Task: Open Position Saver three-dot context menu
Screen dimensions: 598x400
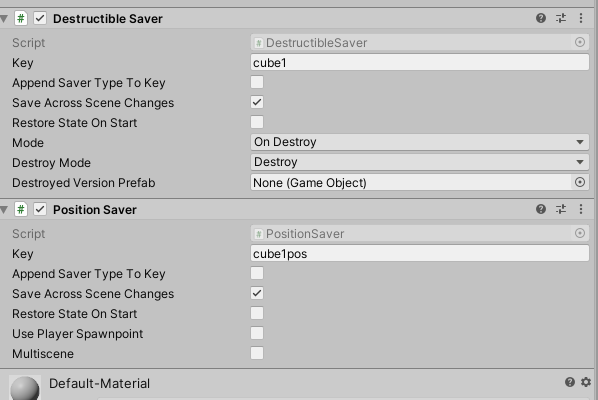Action: coord(581,209)
